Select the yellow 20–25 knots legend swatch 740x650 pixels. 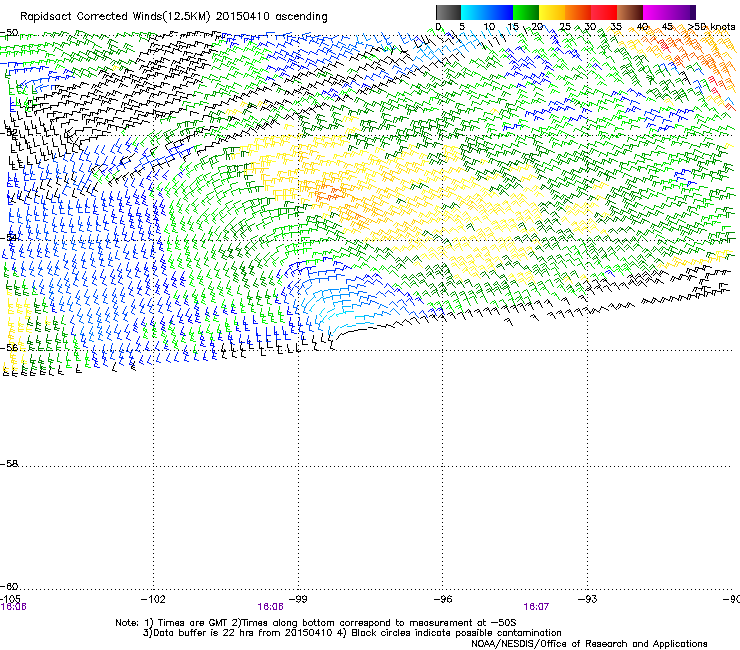coord(552,12)
